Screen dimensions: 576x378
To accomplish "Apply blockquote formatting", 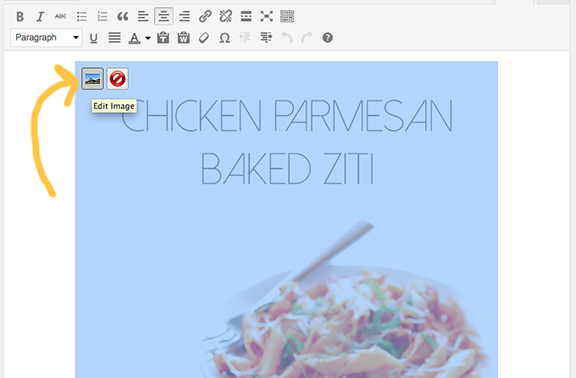I will (123, 17).
